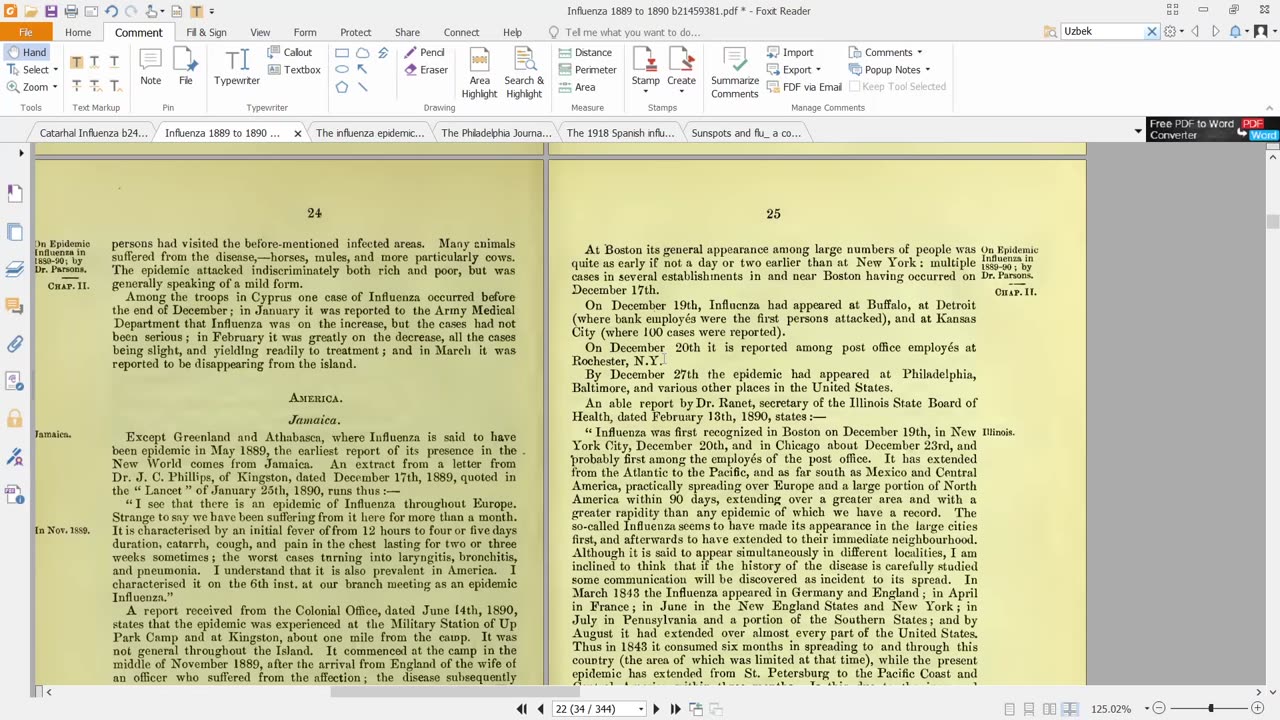Click FDF via Email
1280x720 pixels.
pos(804,87)
